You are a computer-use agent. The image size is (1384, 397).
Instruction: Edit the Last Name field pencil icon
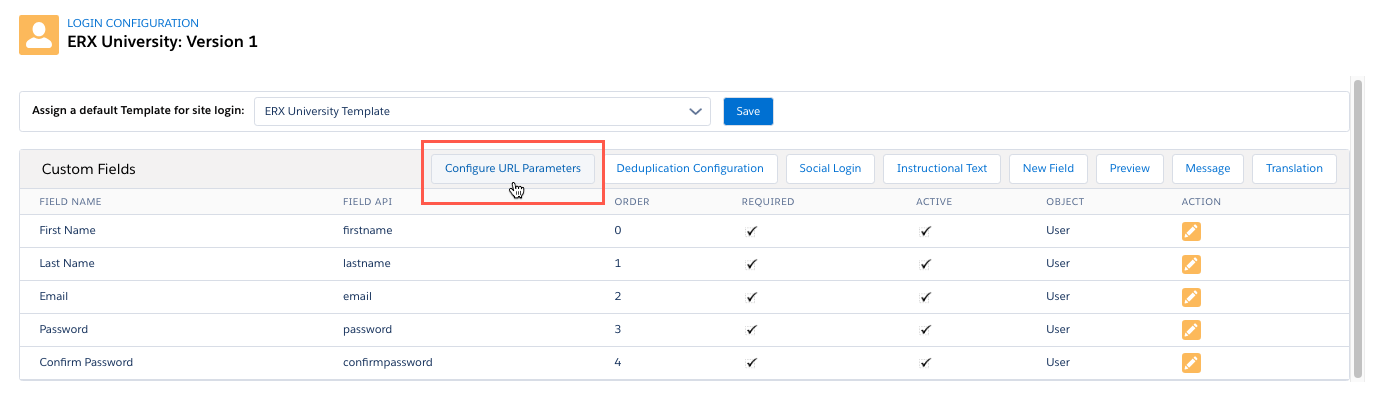(1191, 264)
